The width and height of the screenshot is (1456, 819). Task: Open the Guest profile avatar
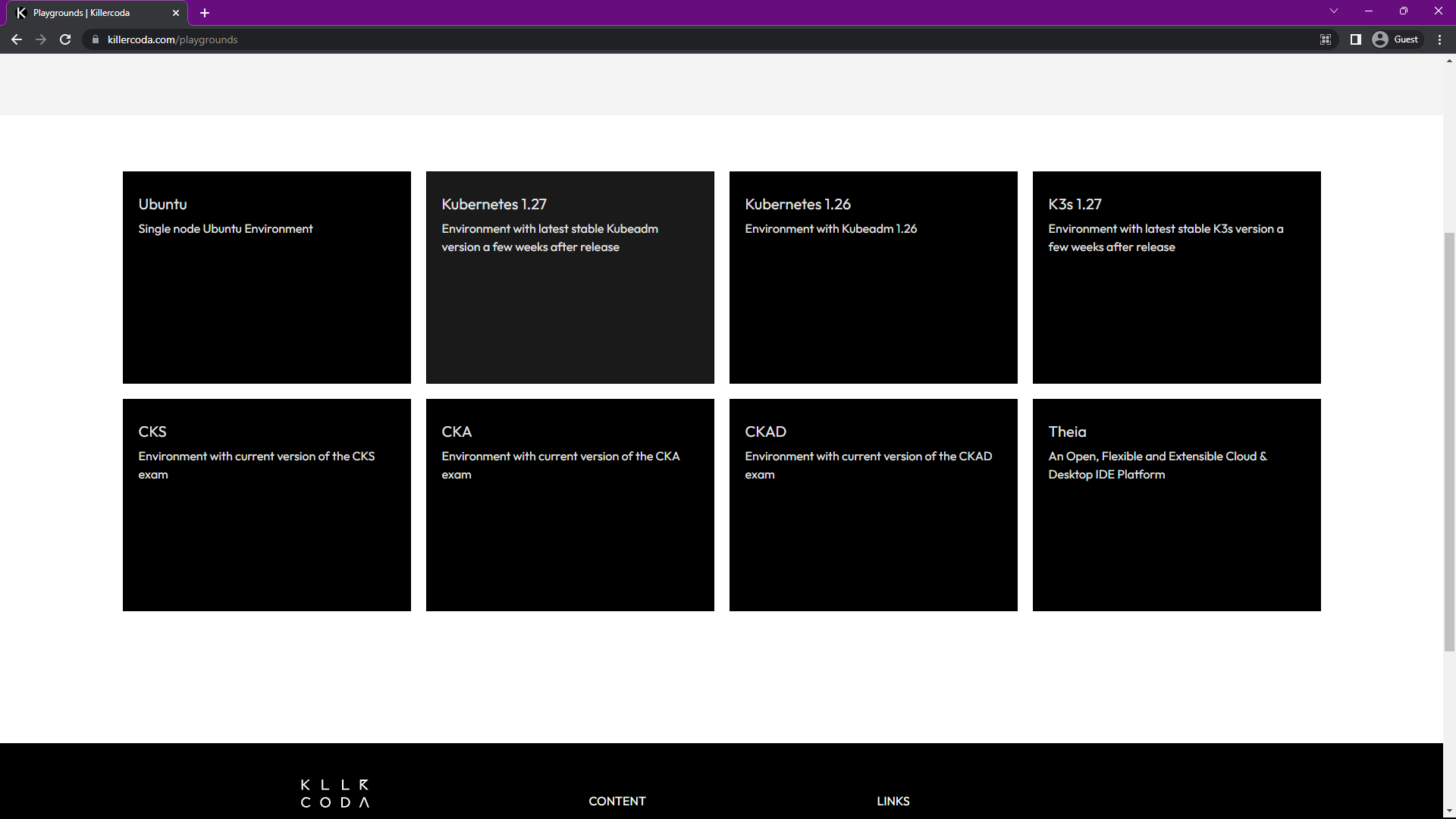point(1380,39)
